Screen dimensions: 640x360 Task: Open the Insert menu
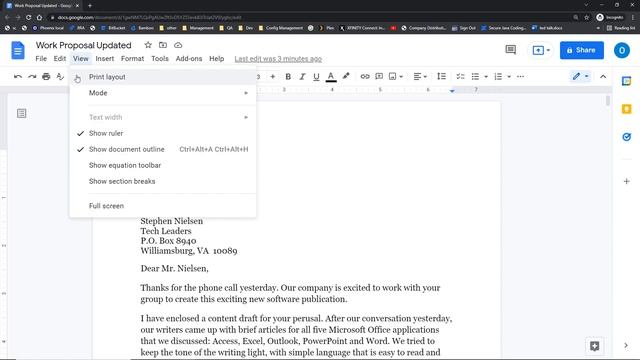click(105, 58)
